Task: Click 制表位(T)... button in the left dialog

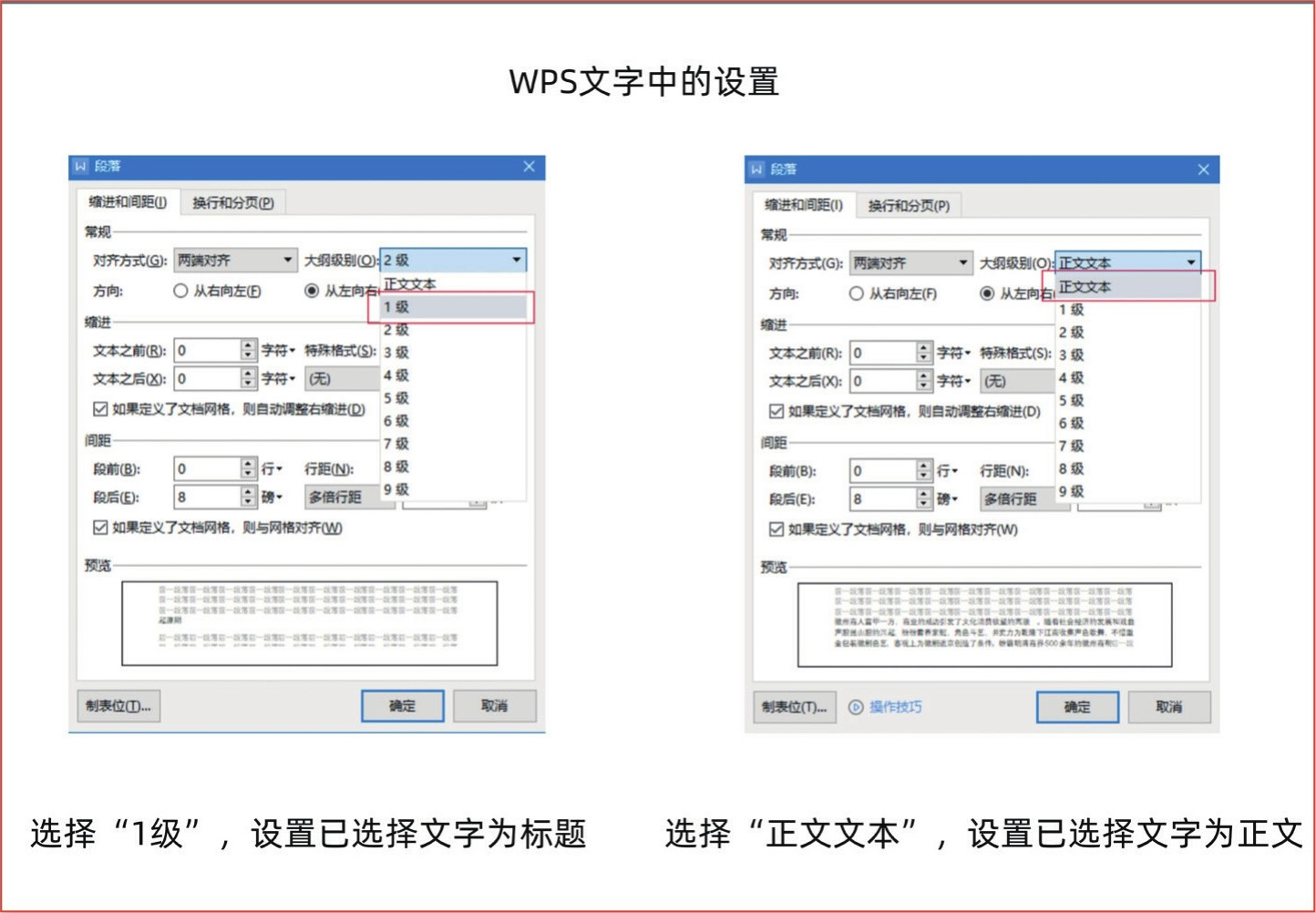Action: coord(118,706)
